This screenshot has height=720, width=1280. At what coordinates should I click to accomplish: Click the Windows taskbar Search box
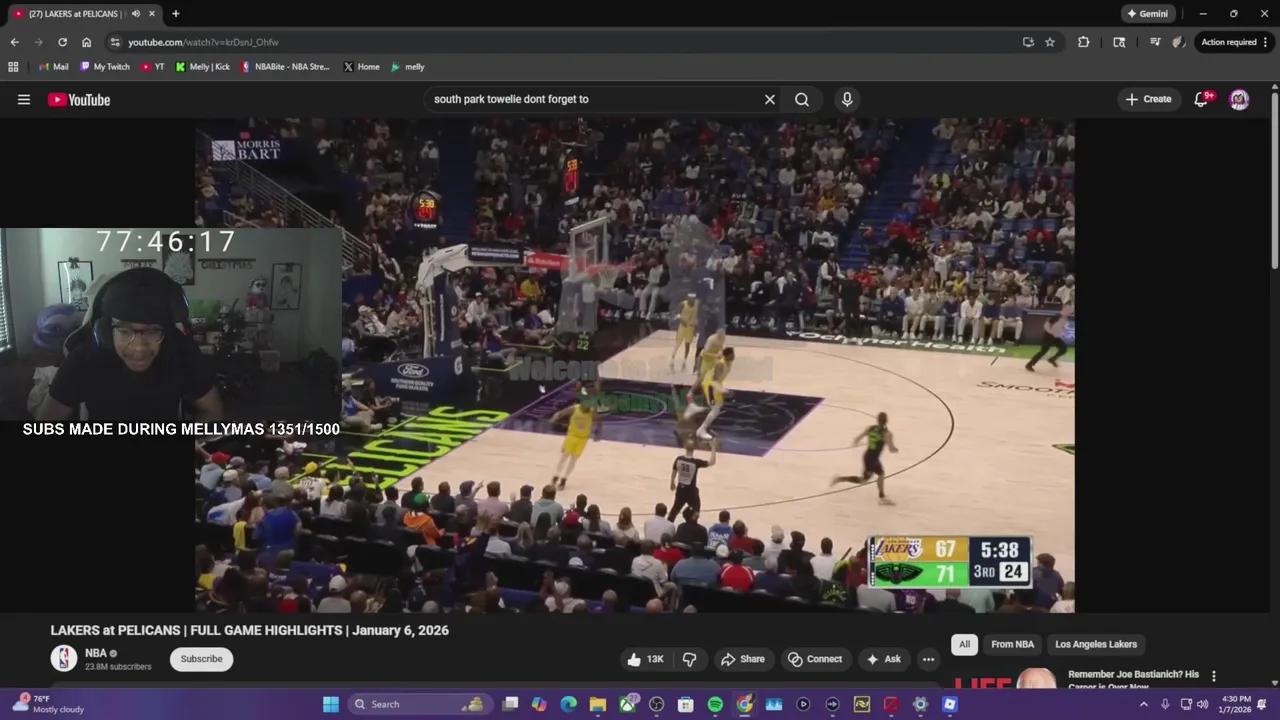coord(422,704)
